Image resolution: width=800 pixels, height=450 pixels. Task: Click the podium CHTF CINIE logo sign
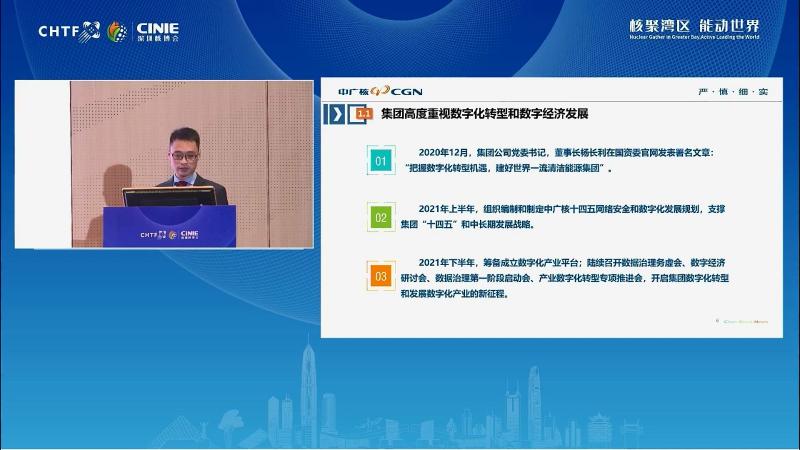[169, 236]
